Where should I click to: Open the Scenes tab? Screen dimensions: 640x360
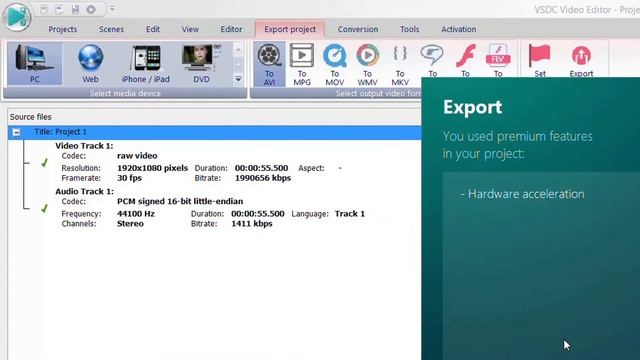click(x=111, y=29)
